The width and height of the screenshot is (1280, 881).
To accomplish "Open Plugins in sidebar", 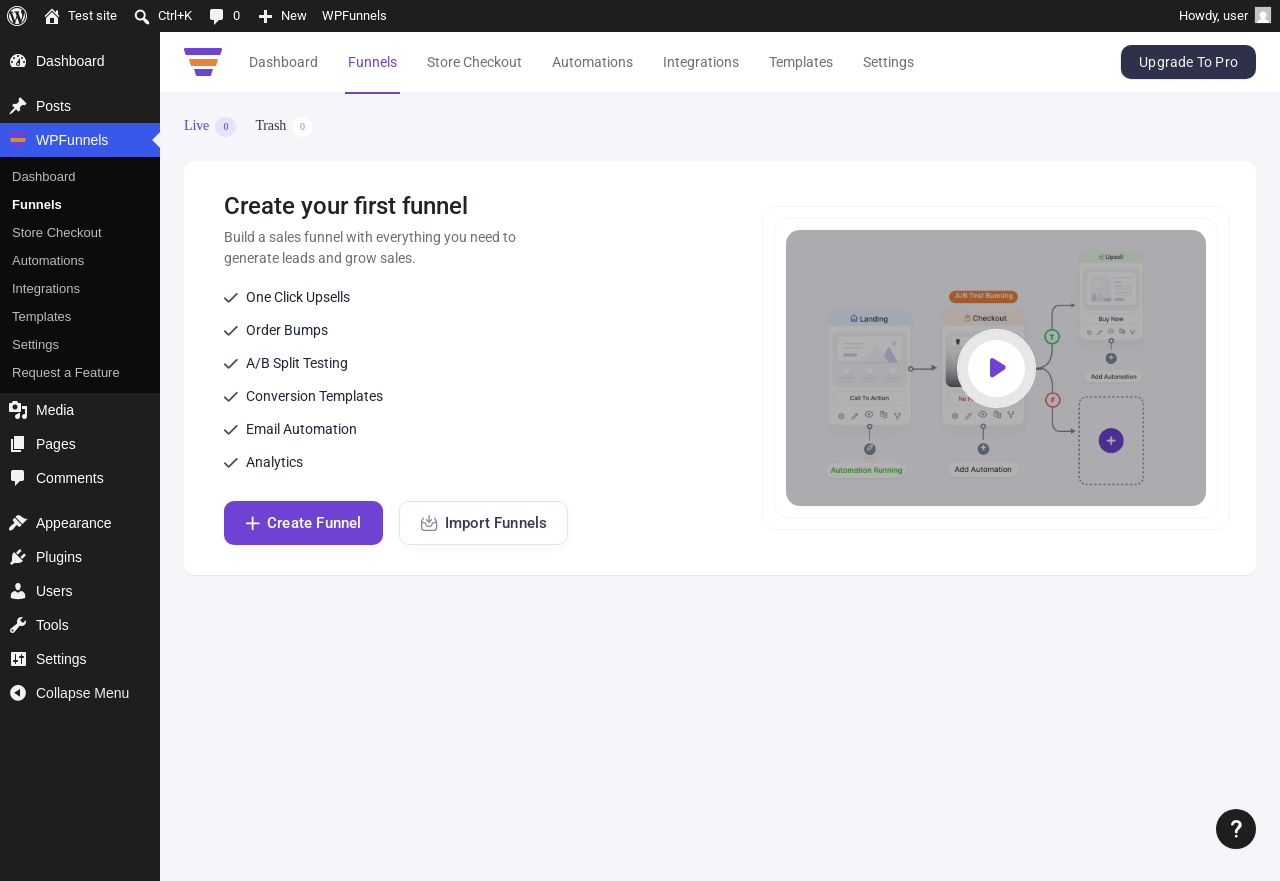I will 80,557.
